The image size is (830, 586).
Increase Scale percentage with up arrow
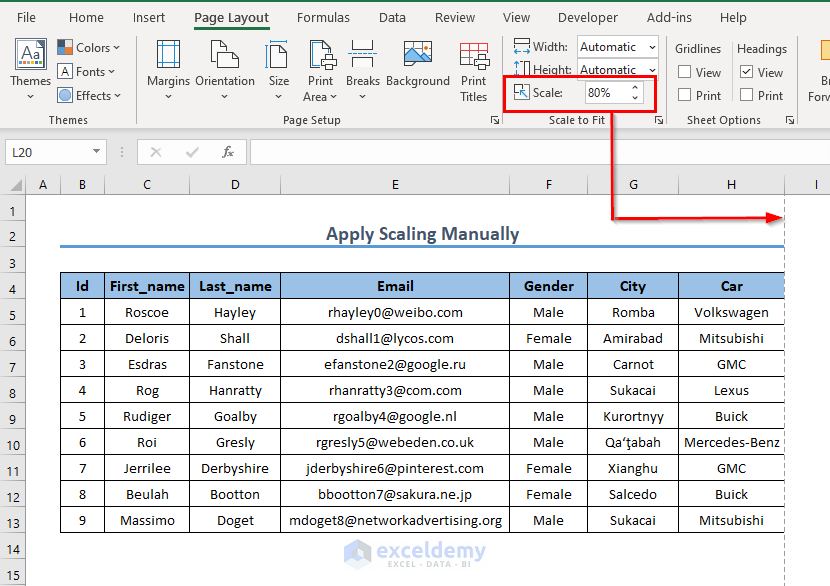tap(634, 88)
